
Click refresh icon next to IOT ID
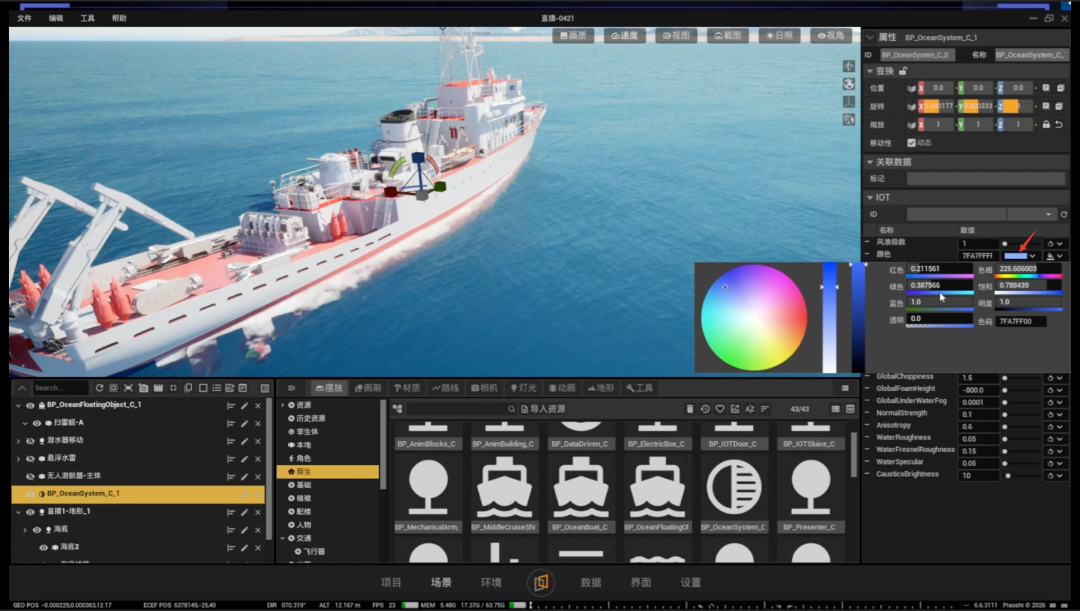1064,214
